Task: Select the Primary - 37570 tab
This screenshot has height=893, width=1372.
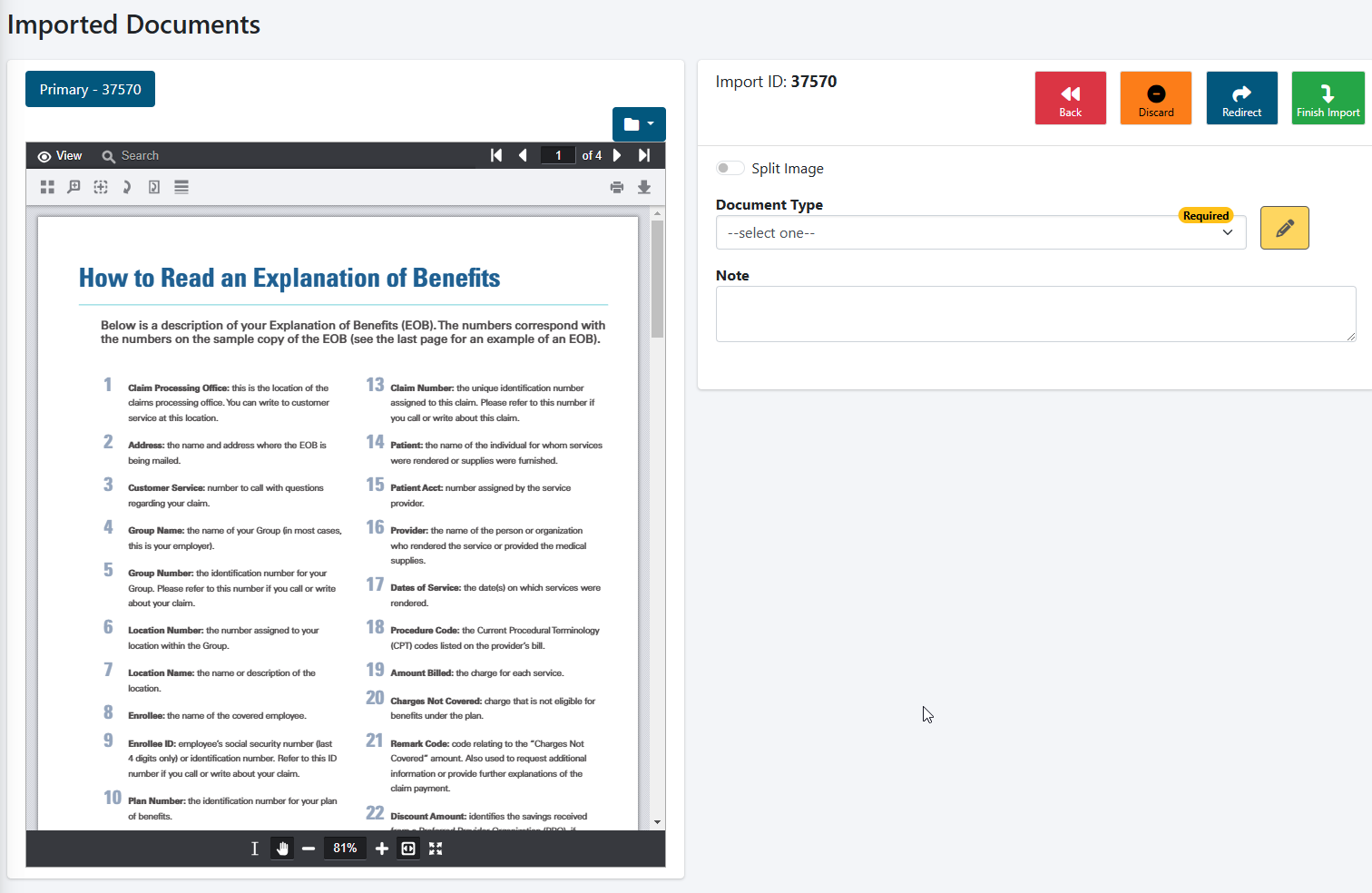Action: (x=90, y=89)
